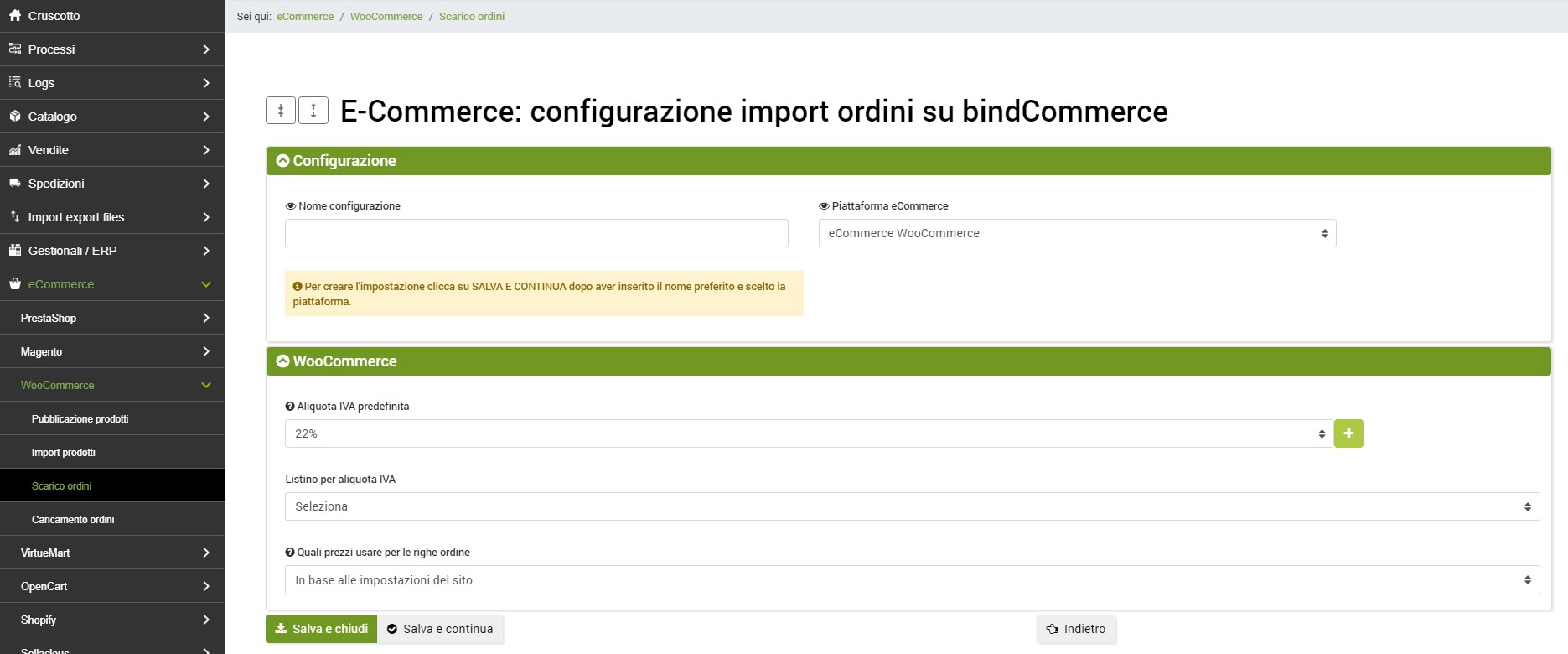Click the Spedizioni truck icon
The height and width of the screenshot is (654, 1568).
[x=15, y=184]
